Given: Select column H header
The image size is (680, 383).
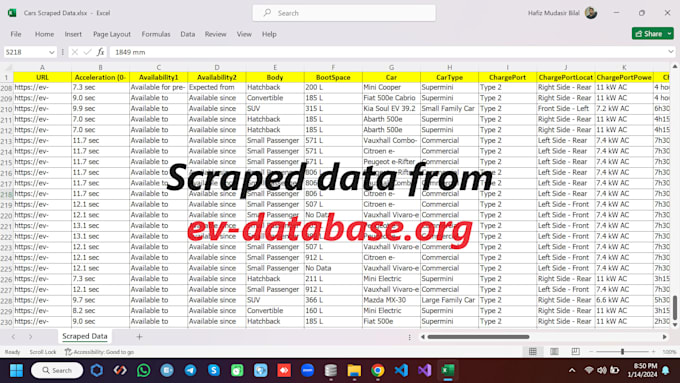Looking at the screenshot, I should (449, 67).
